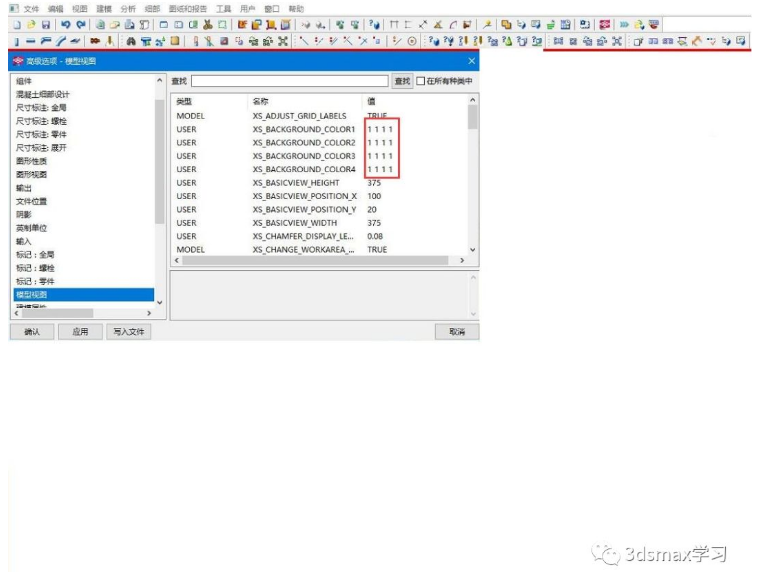Click the 取消 button
Screen dimensions: 758x572
coord(457,332)
